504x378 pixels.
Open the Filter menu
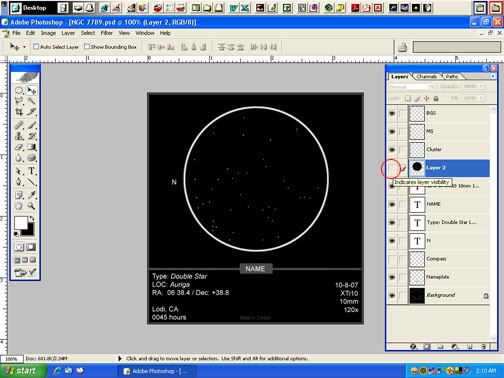click(107, 33)
